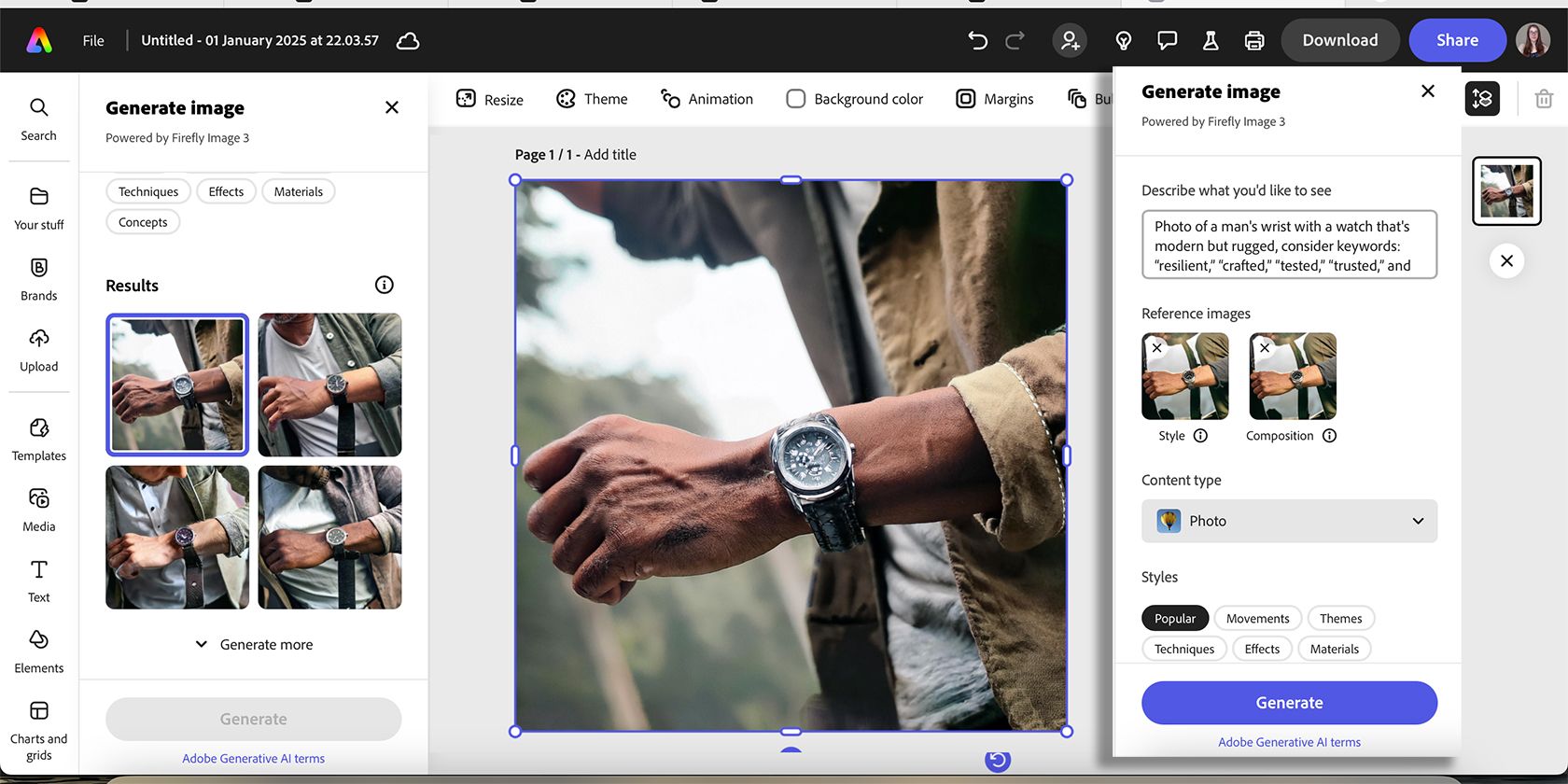Image resolution: width=1568 pixels, height=784 pixels.
Task: Open the Elements sidebar panel
Action: coord(39,651)
